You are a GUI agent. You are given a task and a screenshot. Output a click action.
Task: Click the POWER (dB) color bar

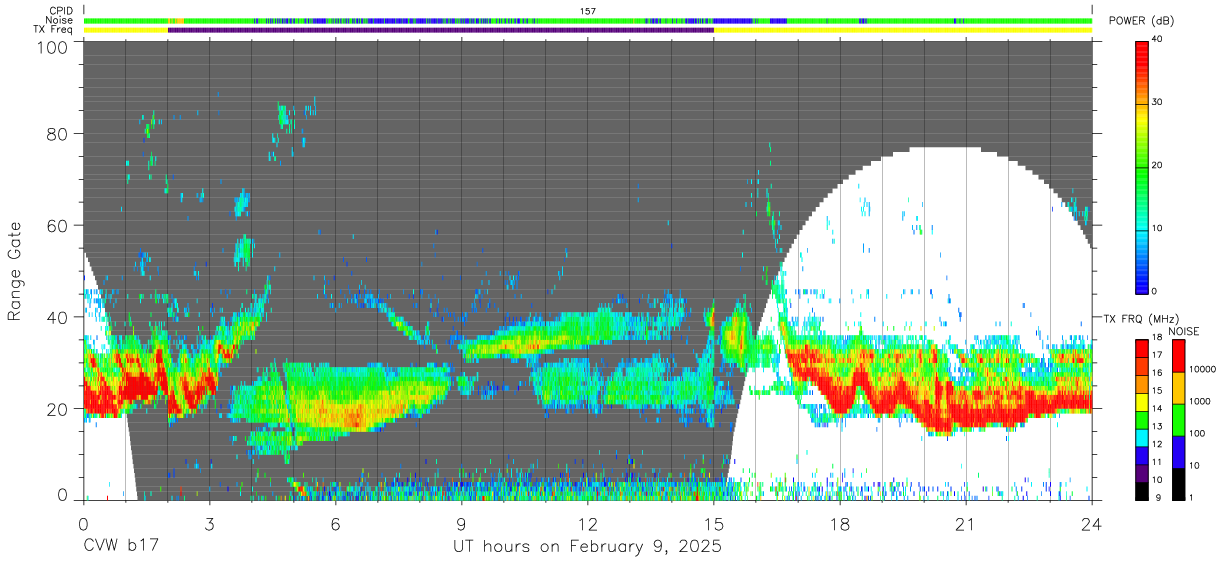point(1143,166)
